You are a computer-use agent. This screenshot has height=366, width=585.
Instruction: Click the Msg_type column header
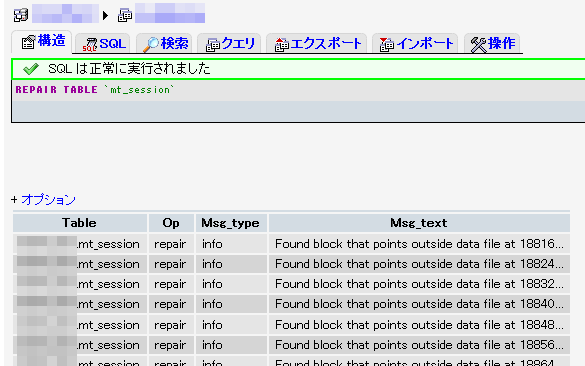(230, 223)
